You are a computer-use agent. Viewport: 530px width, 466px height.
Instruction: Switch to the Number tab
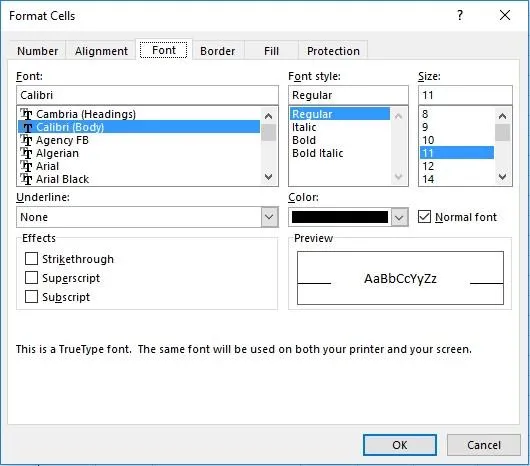tap(38, 51)
